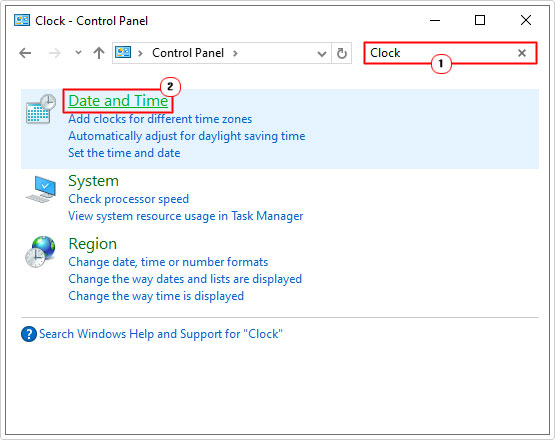Refresh the Control Panel view
Viewport: 555px width, 440px height.
pyautogui.click(x=342, y=53)
